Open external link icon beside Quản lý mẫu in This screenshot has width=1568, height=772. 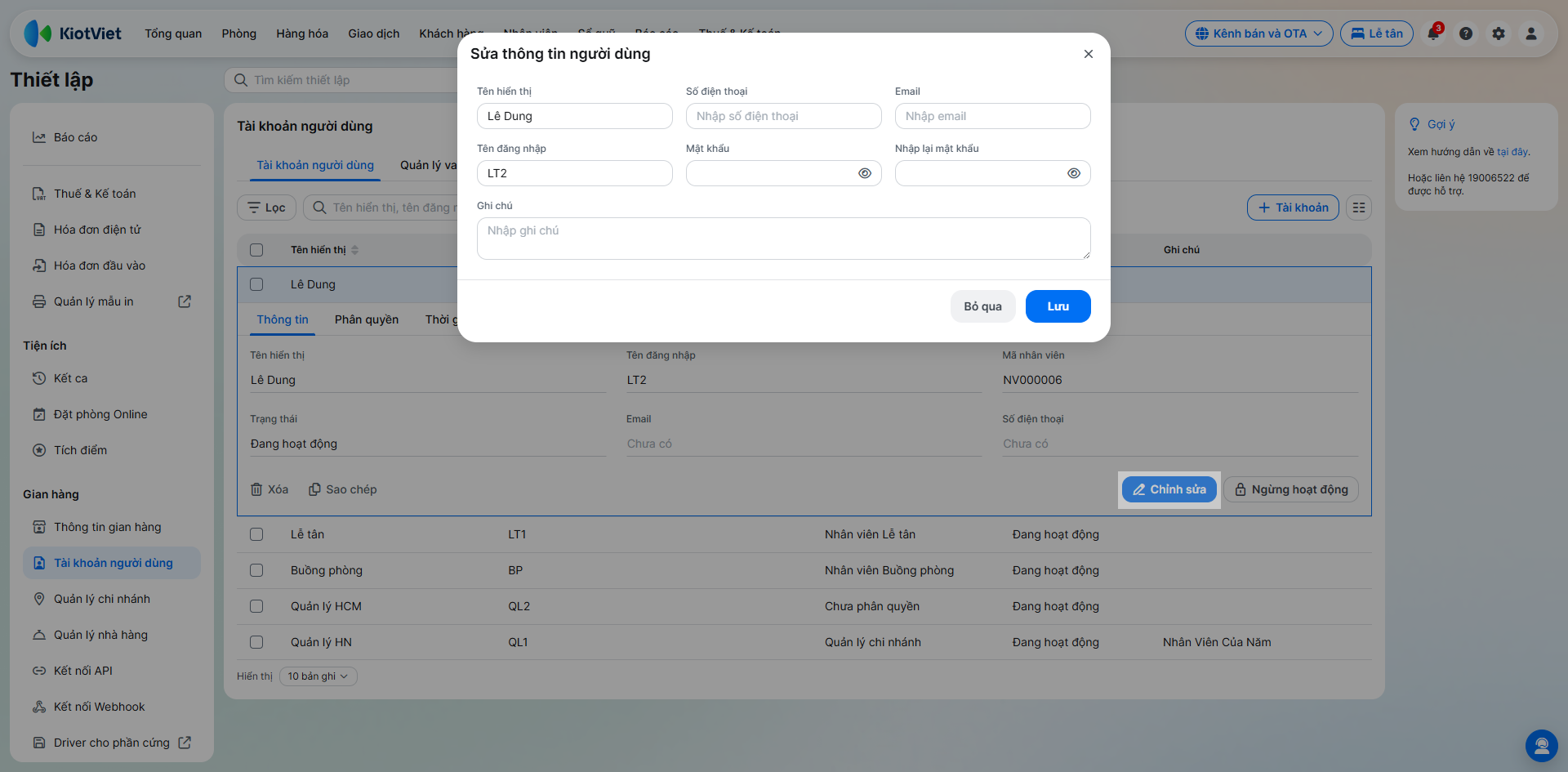(185, 301)
